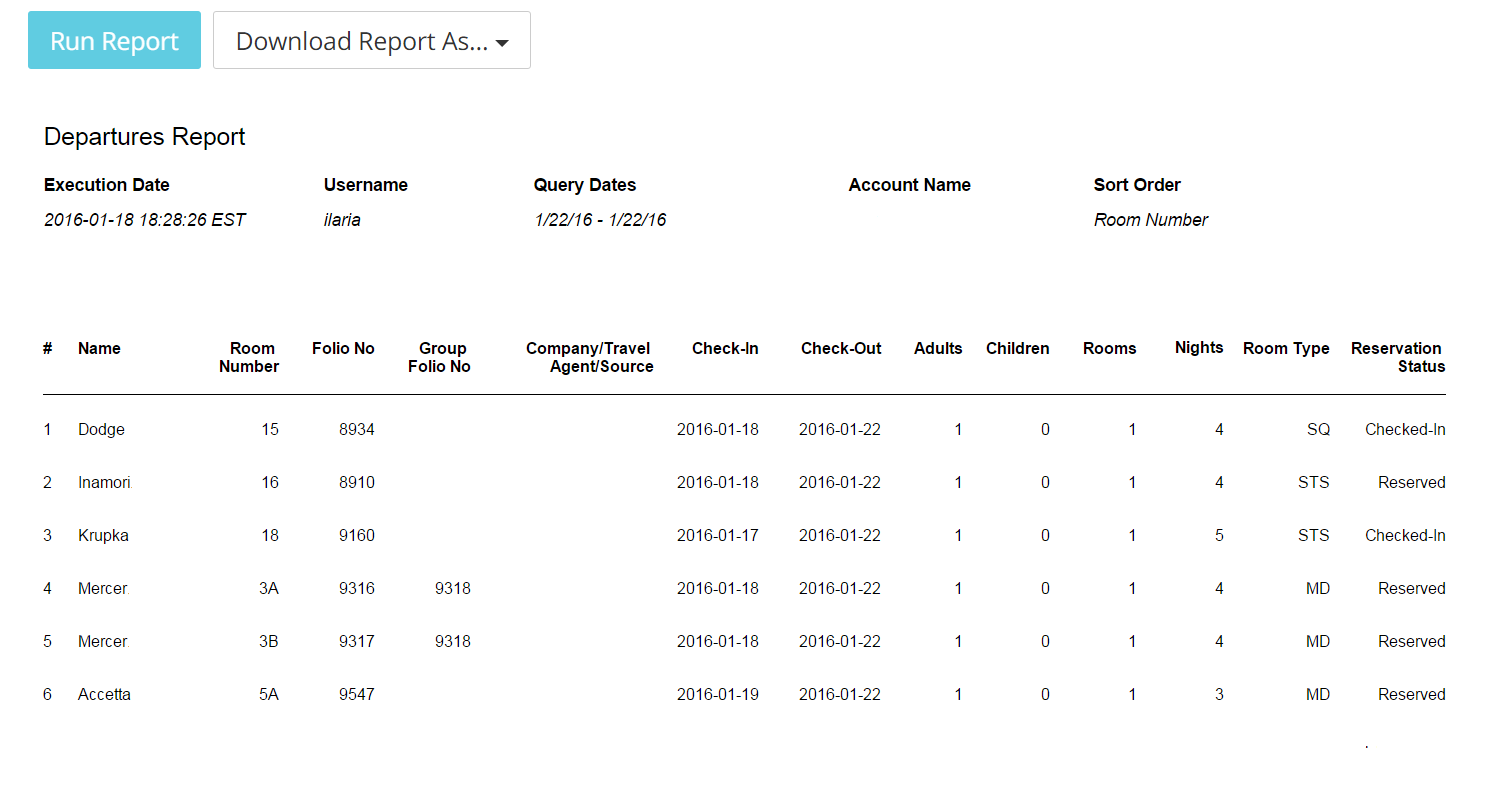Click nights value 3 in Accetta row
The width and height of the screenshot is (1505, 811).
1219,695
